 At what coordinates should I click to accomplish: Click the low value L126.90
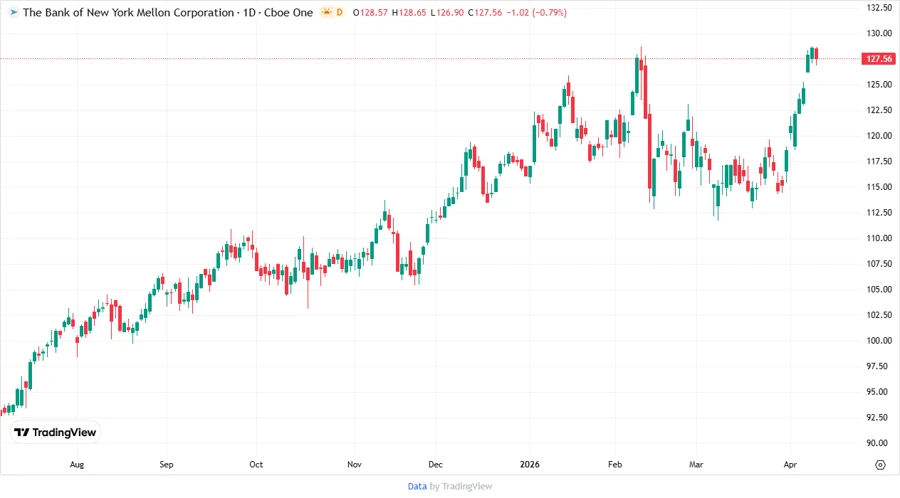pos(447,12)
